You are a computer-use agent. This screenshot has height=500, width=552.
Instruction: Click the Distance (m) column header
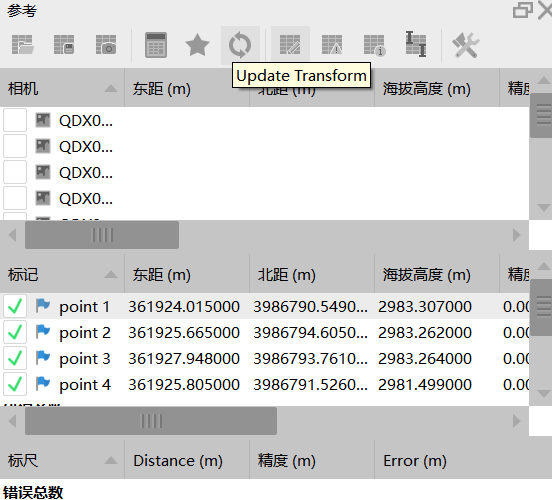(187, 460)
